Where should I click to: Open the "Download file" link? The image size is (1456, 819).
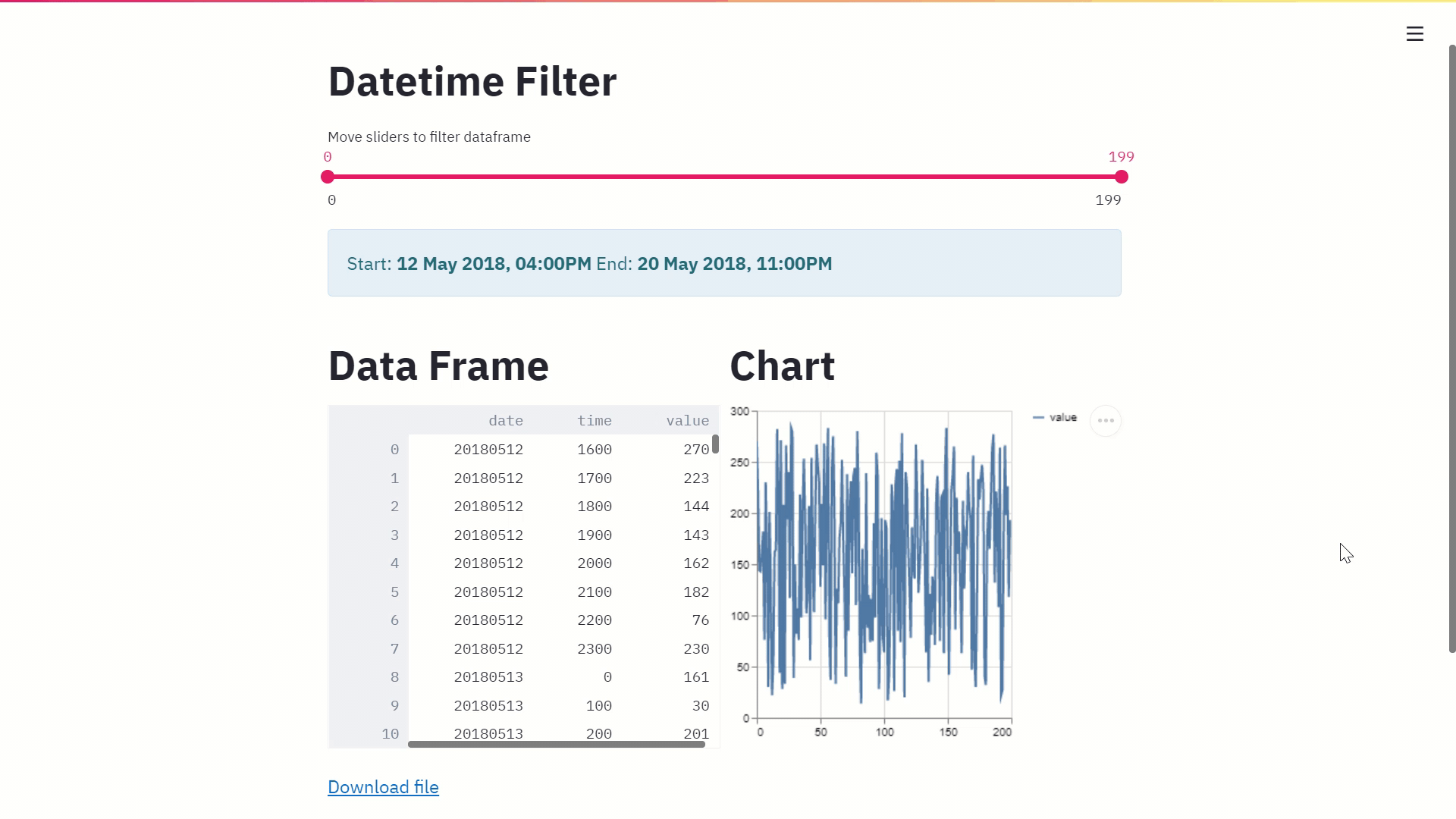click(x=382, y=787)
